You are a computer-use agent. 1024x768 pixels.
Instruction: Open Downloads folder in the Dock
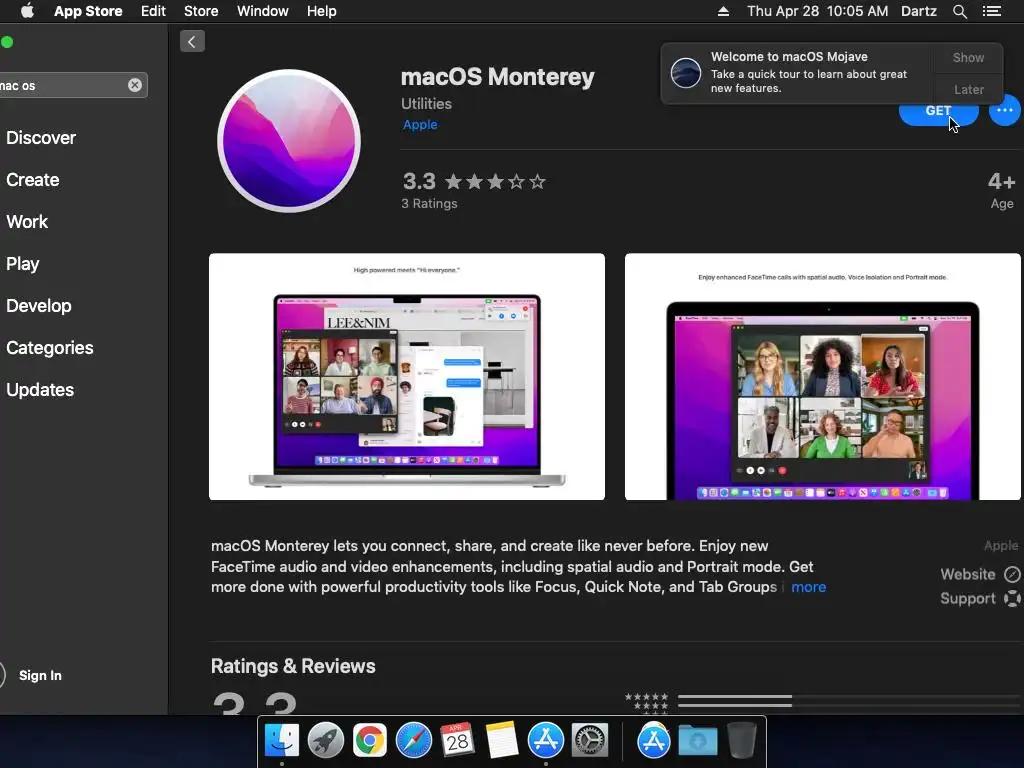pos(697,741)
